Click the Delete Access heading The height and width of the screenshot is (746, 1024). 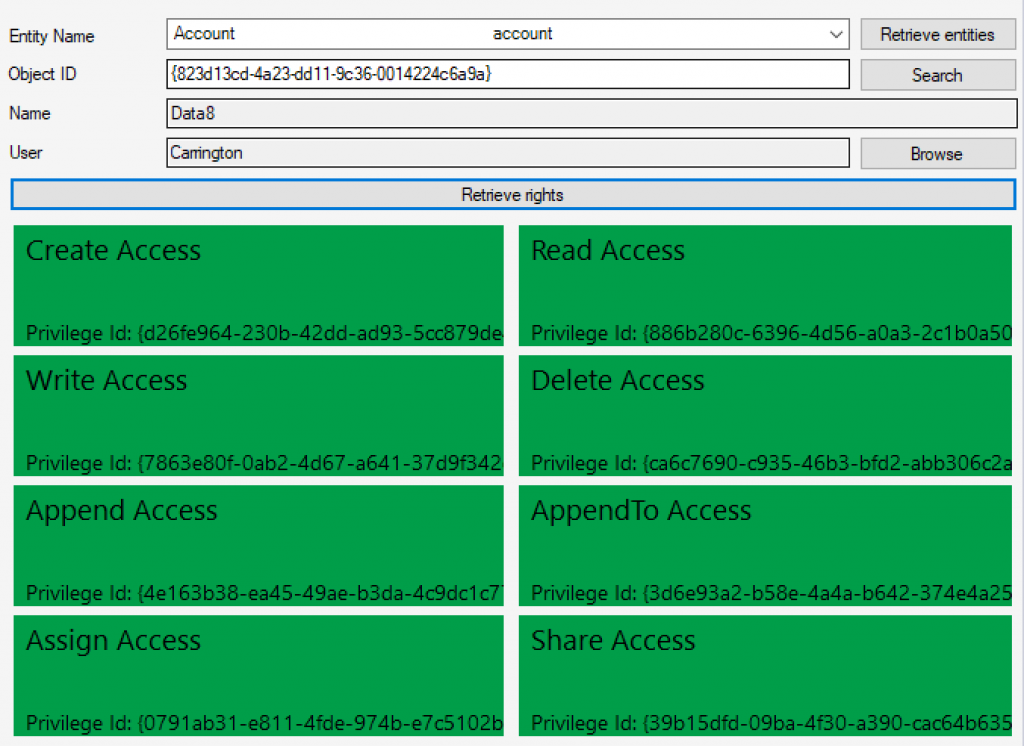(x=617, y=381)
